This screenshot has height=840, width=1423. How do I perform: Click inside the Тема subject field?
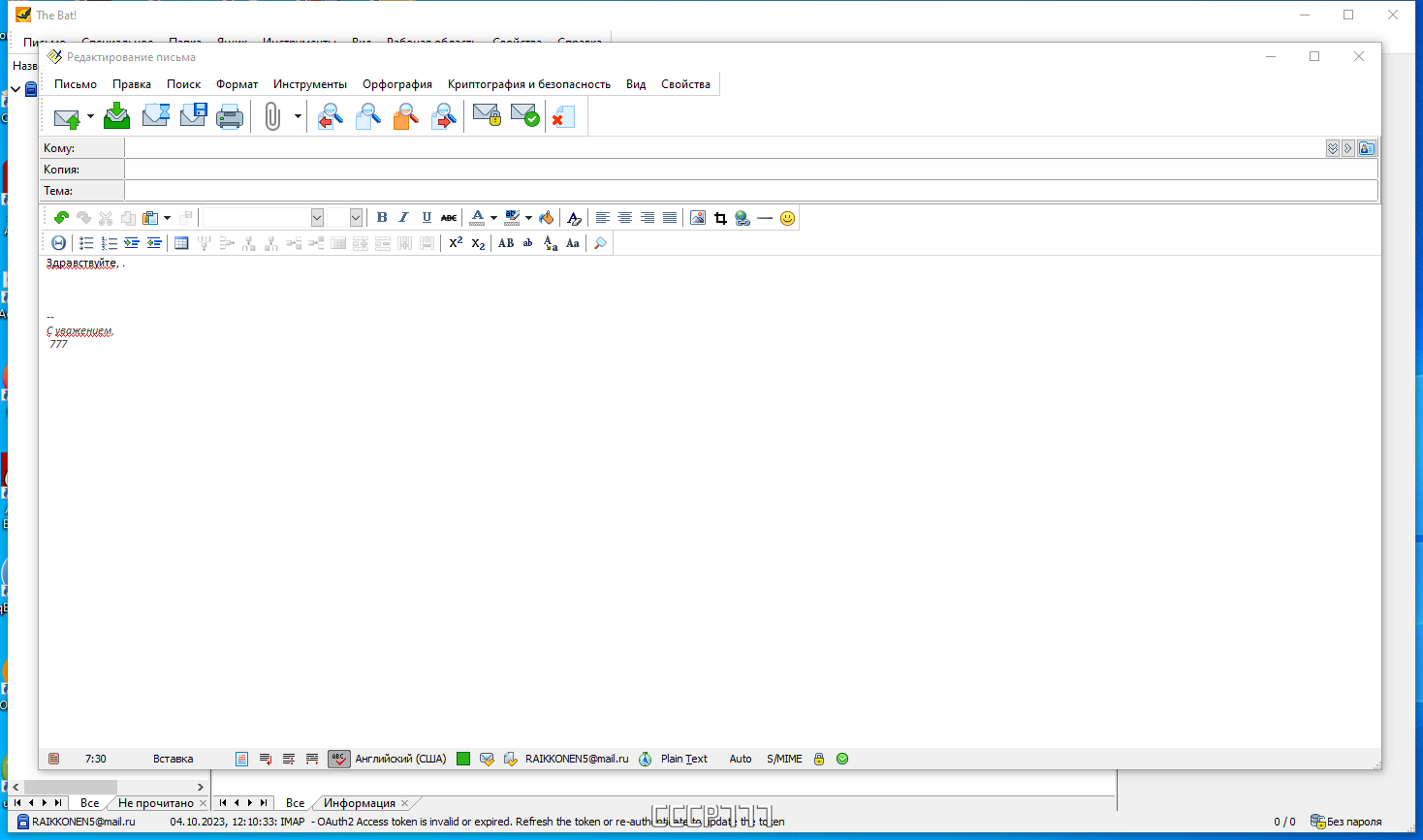click(x=751, y=191)
